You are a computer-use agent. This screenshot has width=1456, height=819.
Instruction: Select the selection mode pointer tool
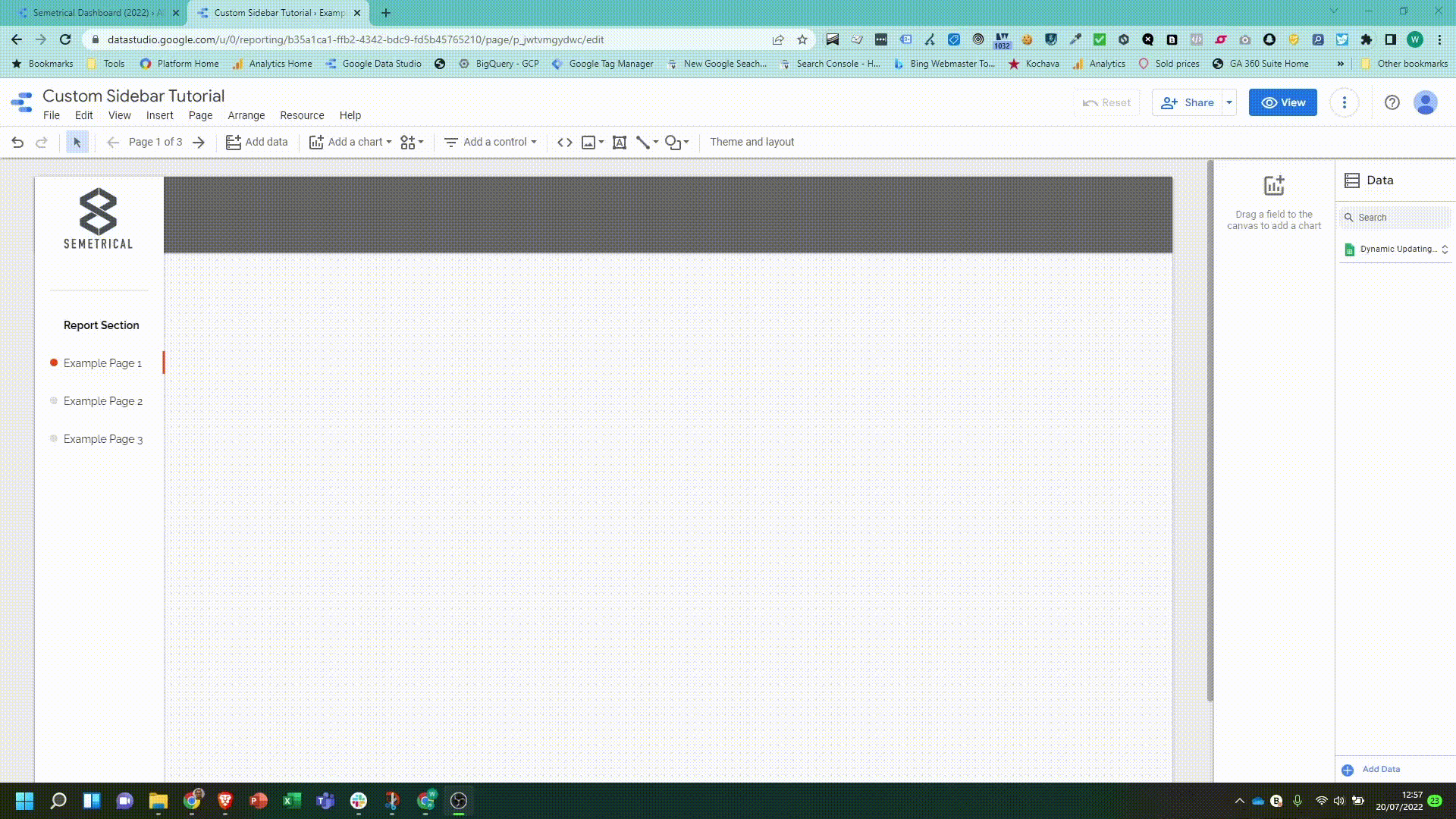pos(77,143)
